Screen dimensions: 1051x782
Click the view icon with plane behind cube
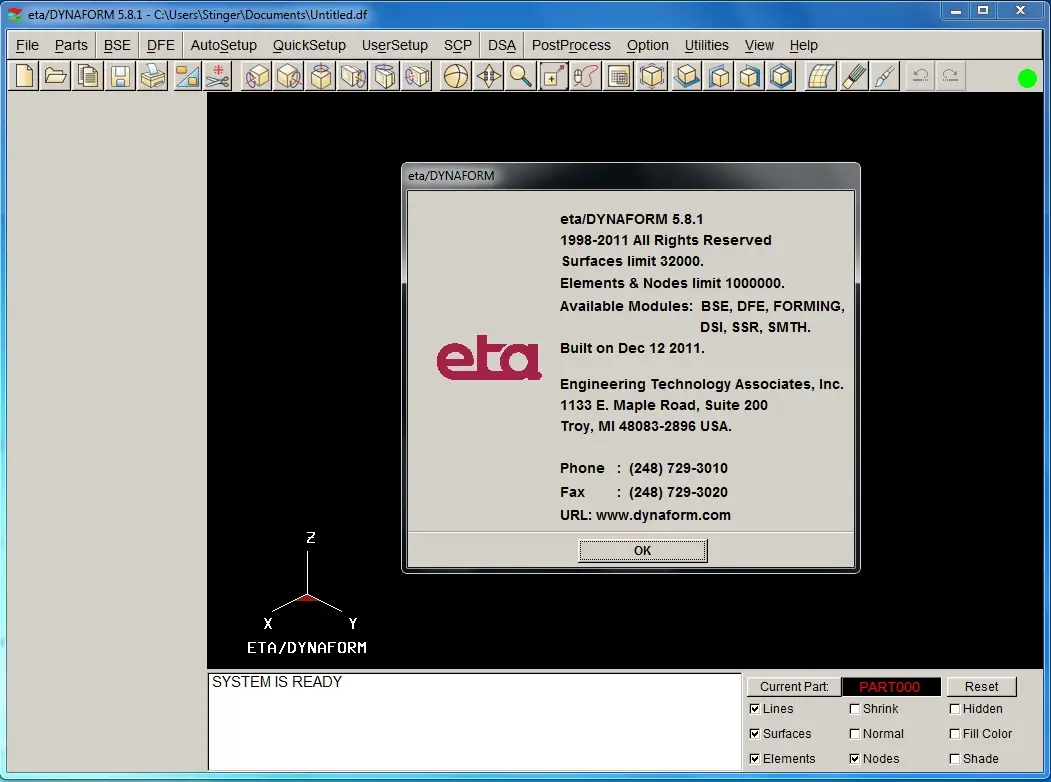pos(719,76)
